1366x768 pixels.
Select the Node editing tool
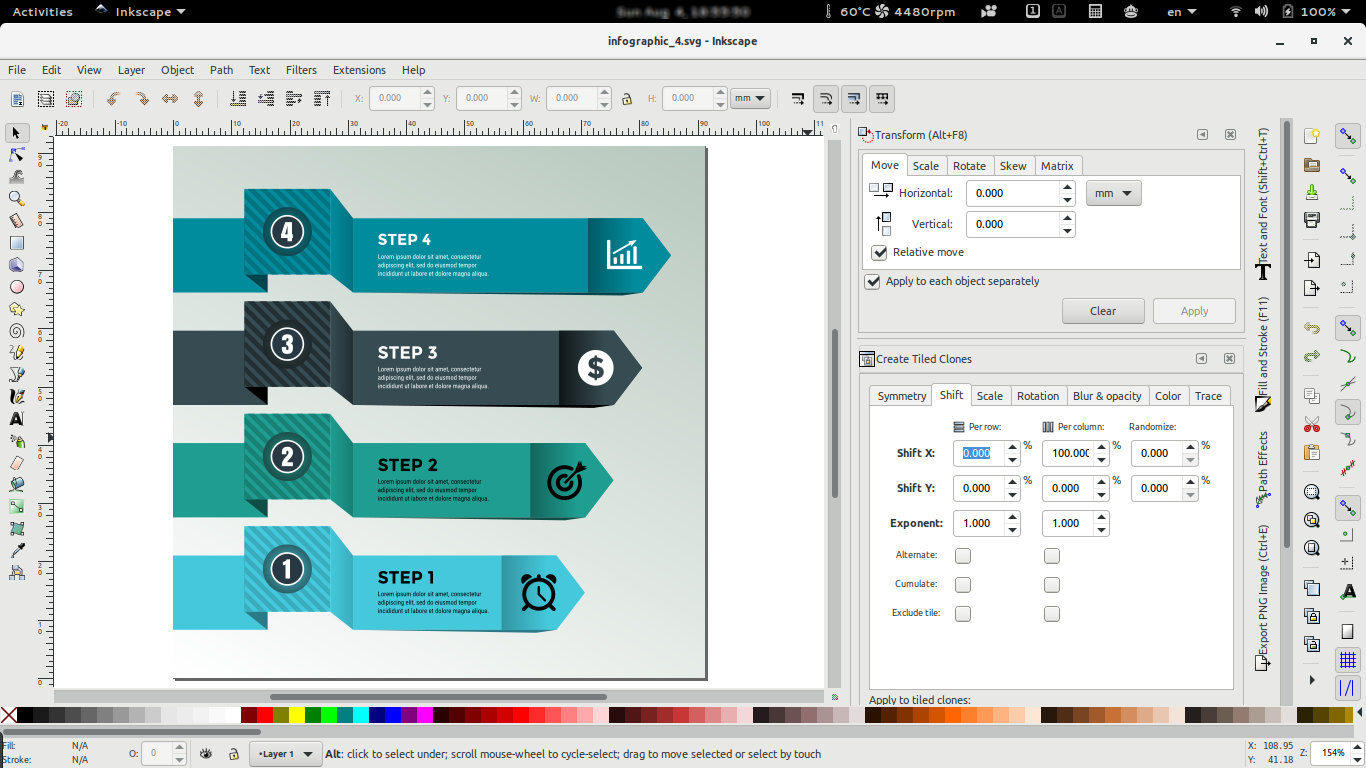15,155
